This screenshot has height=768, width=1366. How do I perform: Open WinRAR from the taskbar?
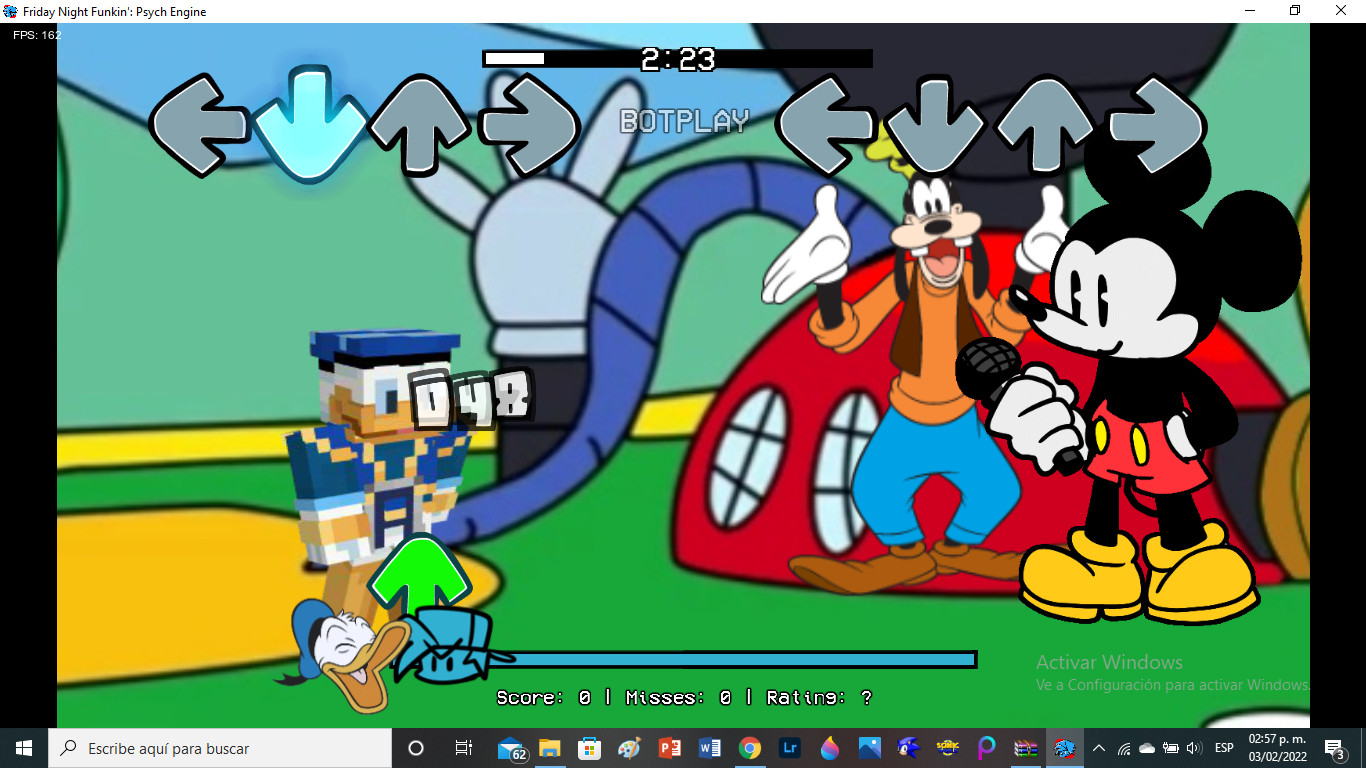[x=1025, y=748]
